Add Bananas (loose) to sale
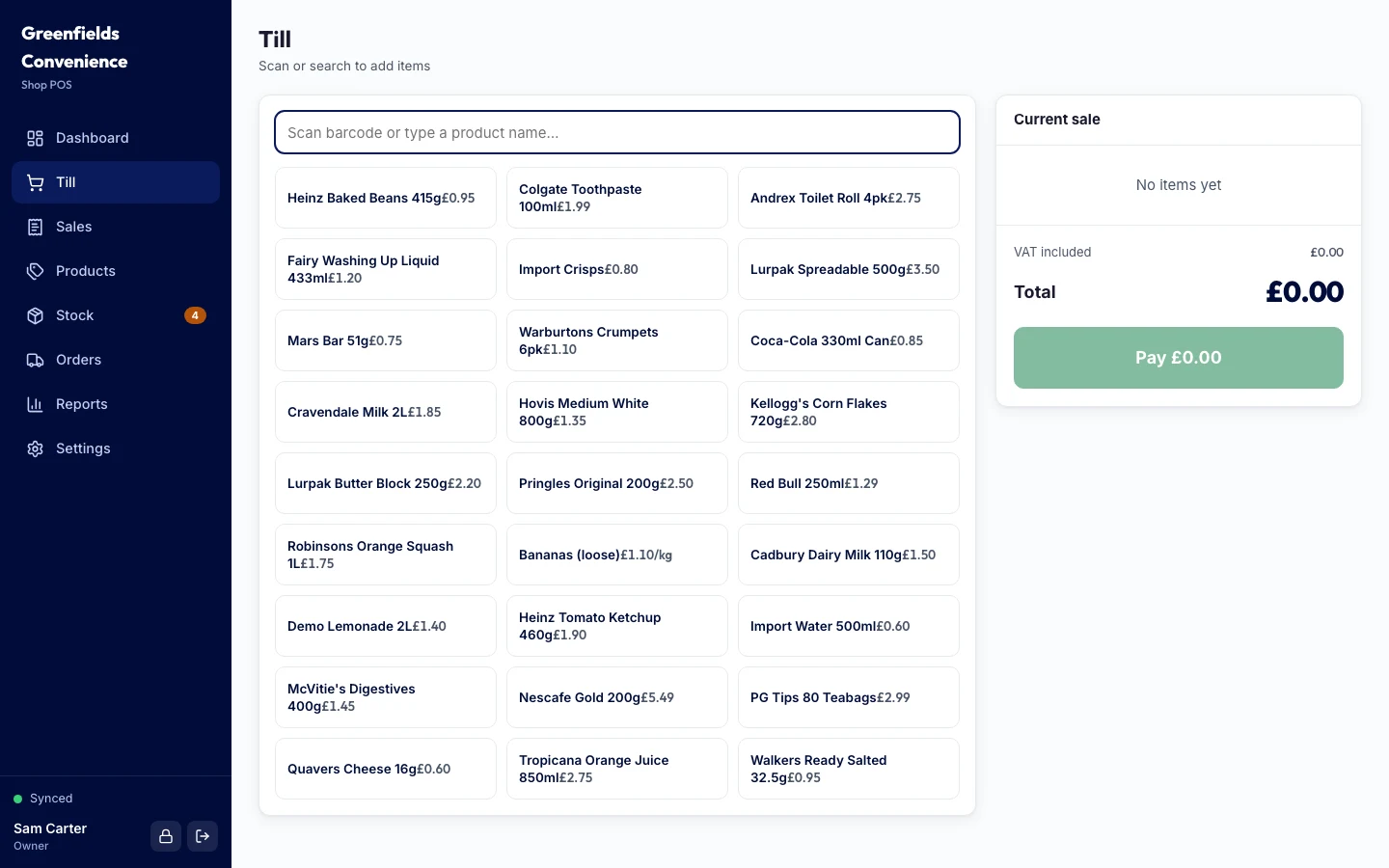 617,555
